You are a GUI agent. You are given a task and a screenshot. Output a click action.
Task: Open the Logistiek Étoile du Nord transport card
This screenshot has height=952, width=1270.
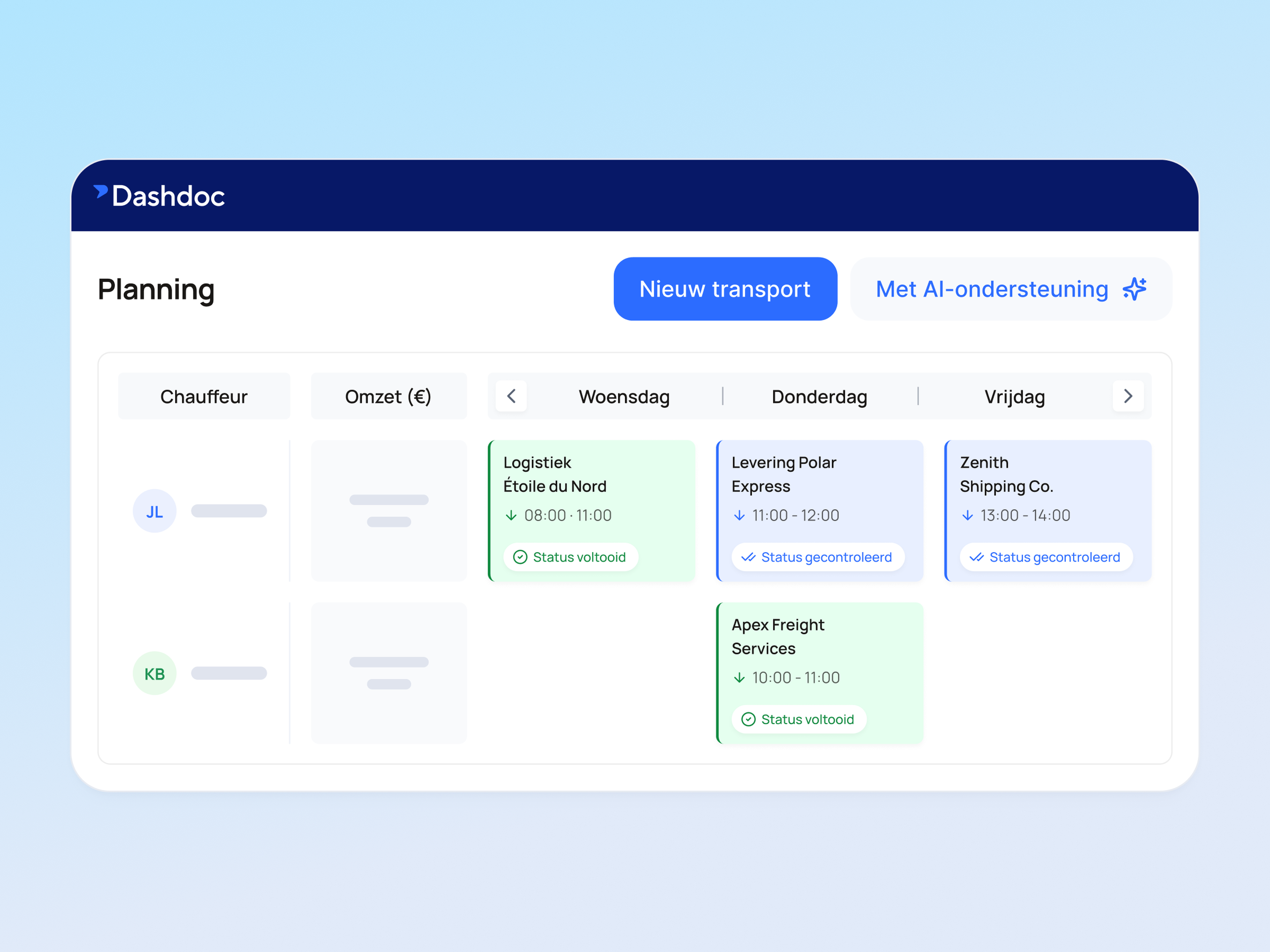[x=591, y=511]
